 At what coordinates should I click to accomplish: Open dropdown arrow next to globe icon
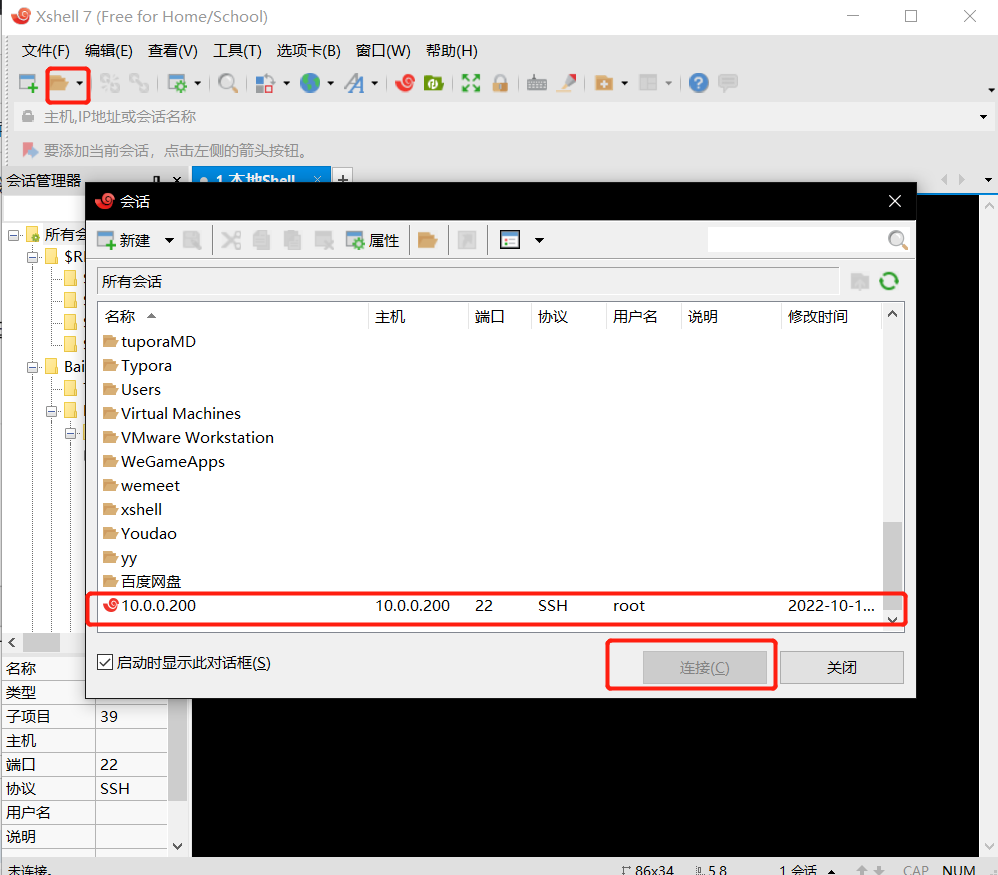[330, 83]
